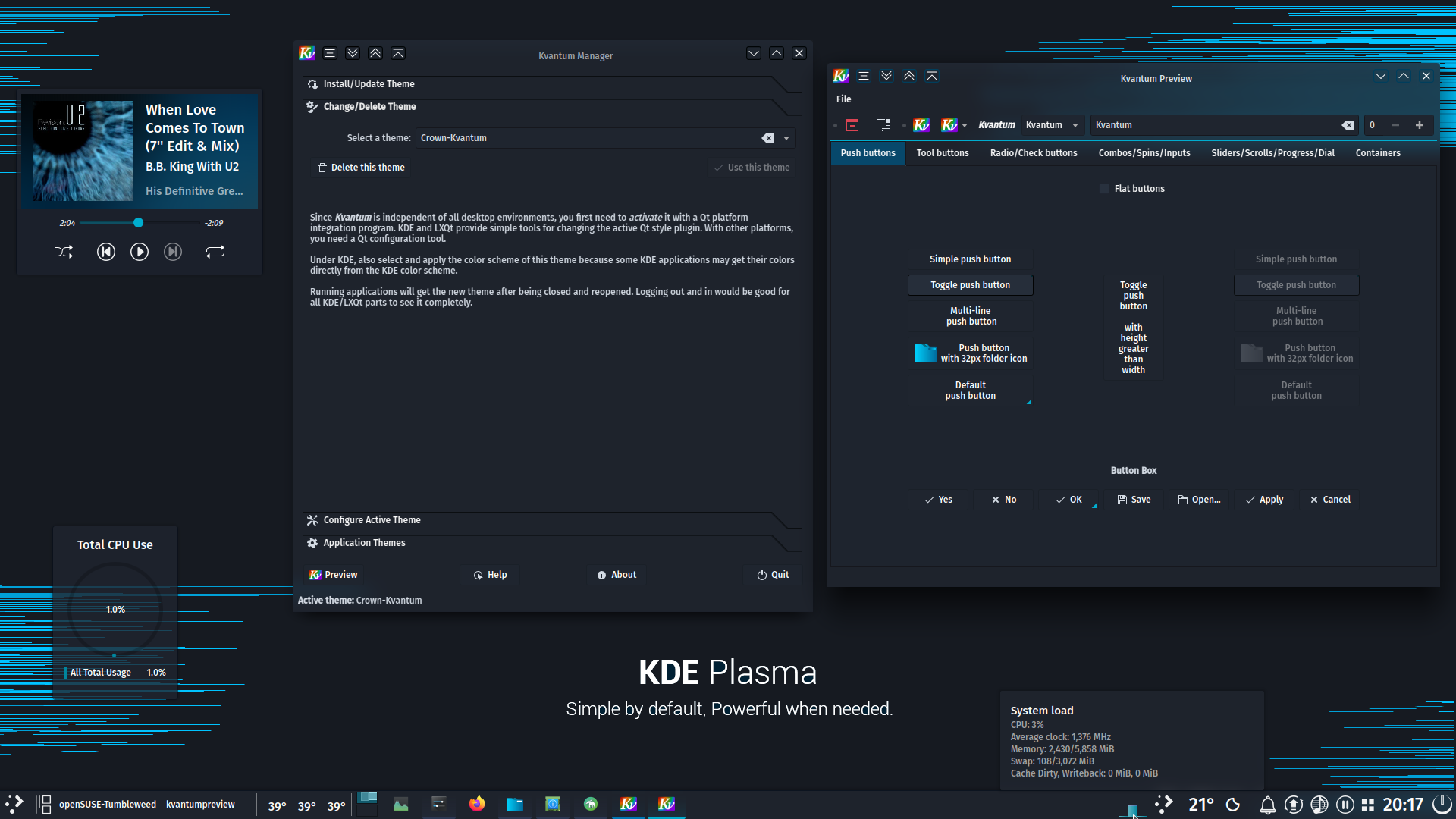Clear the Kvantum text field in Preview

(x=1348, y=125)
